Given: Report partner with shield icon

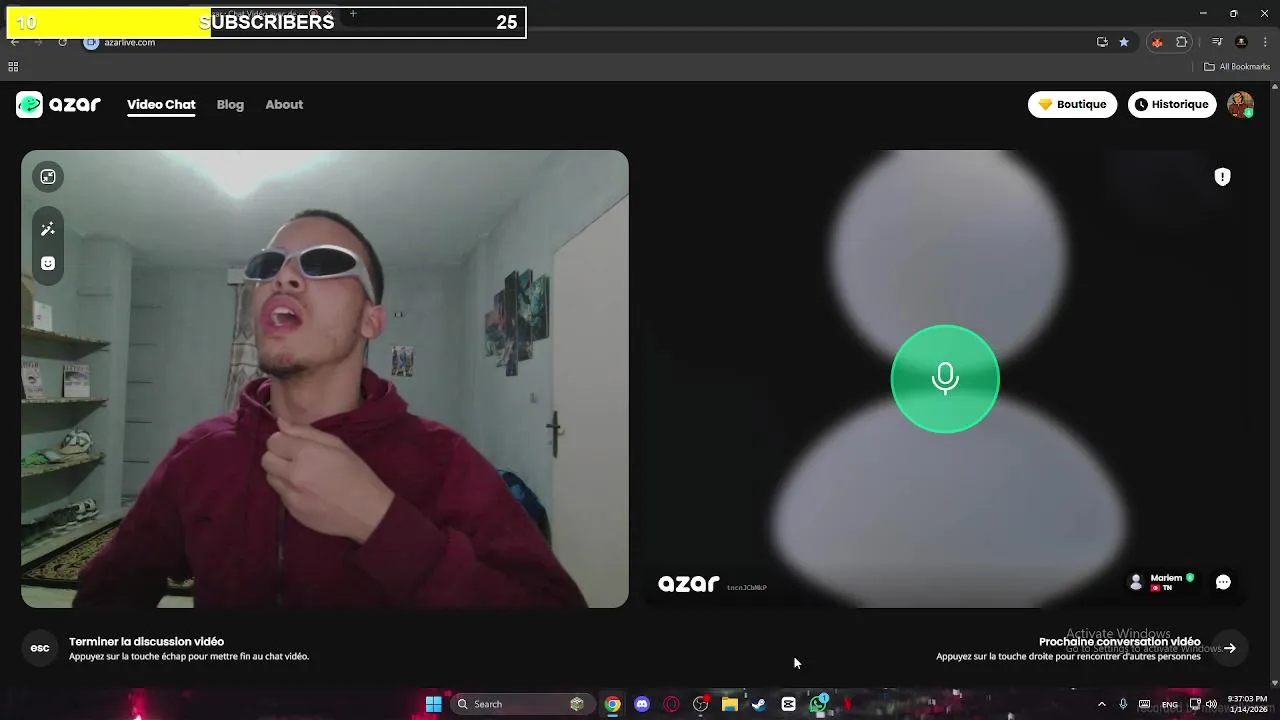Looking at the screenshot, I should 1222,177.
